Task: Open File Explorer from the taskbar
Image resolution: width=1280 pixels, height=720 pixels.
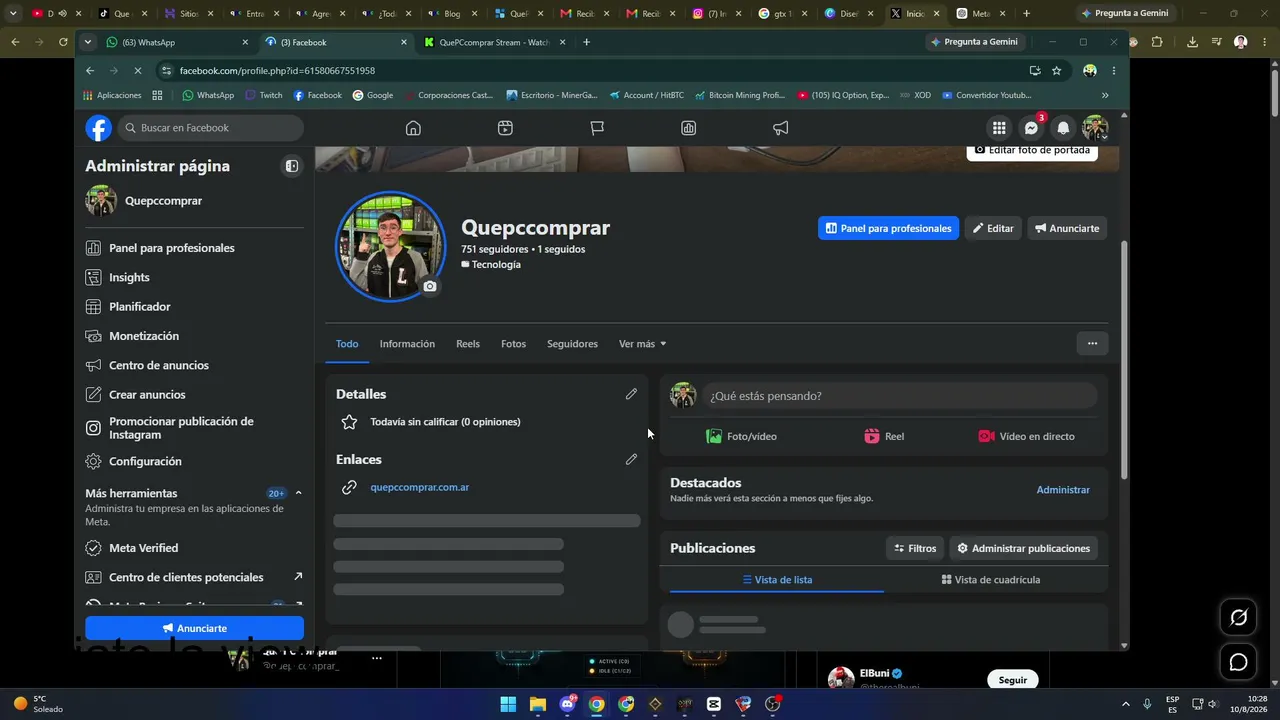Action: coord(537,704)
